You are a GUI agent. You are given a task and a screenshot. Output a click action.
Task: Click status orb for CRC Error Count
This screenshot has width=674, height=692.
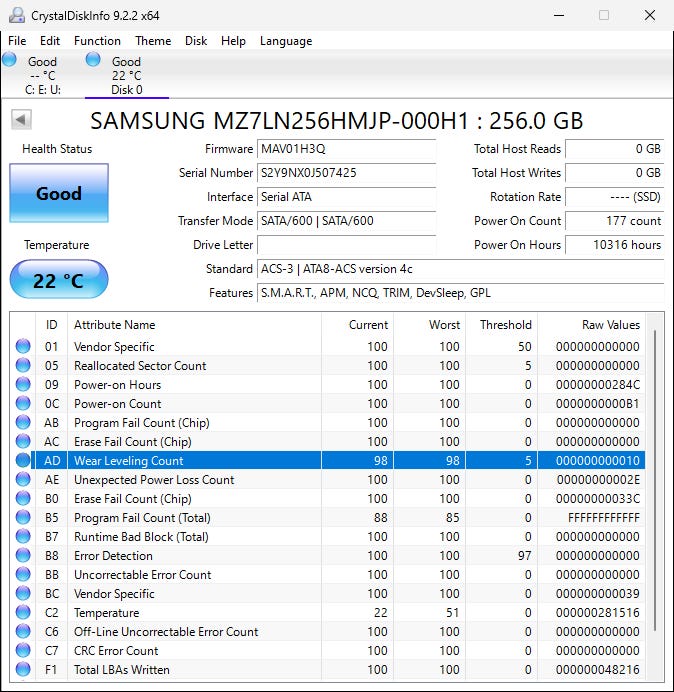click(23, 650)
